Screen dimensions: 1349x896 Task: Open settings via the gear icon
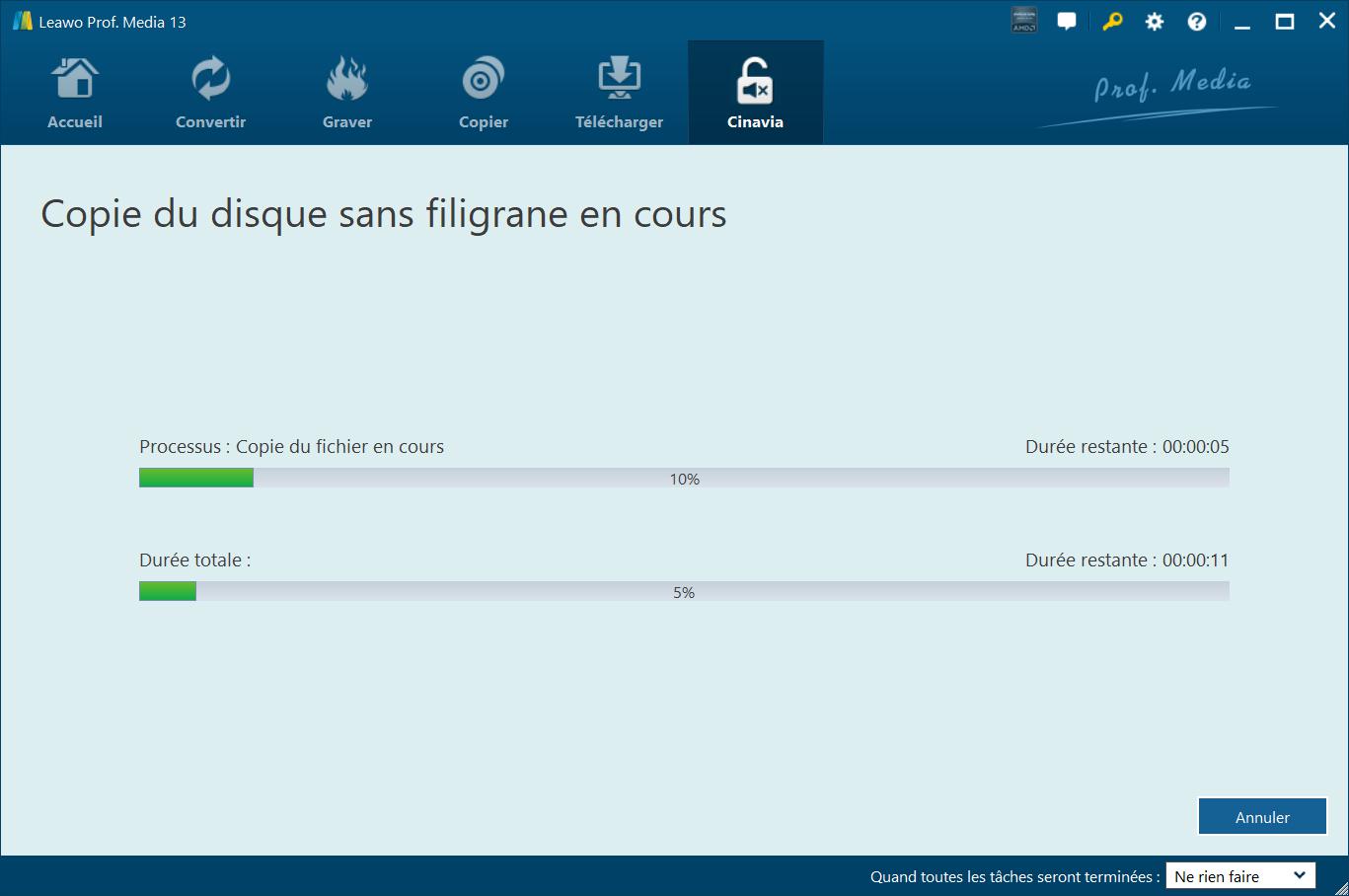pos(1155,22)
